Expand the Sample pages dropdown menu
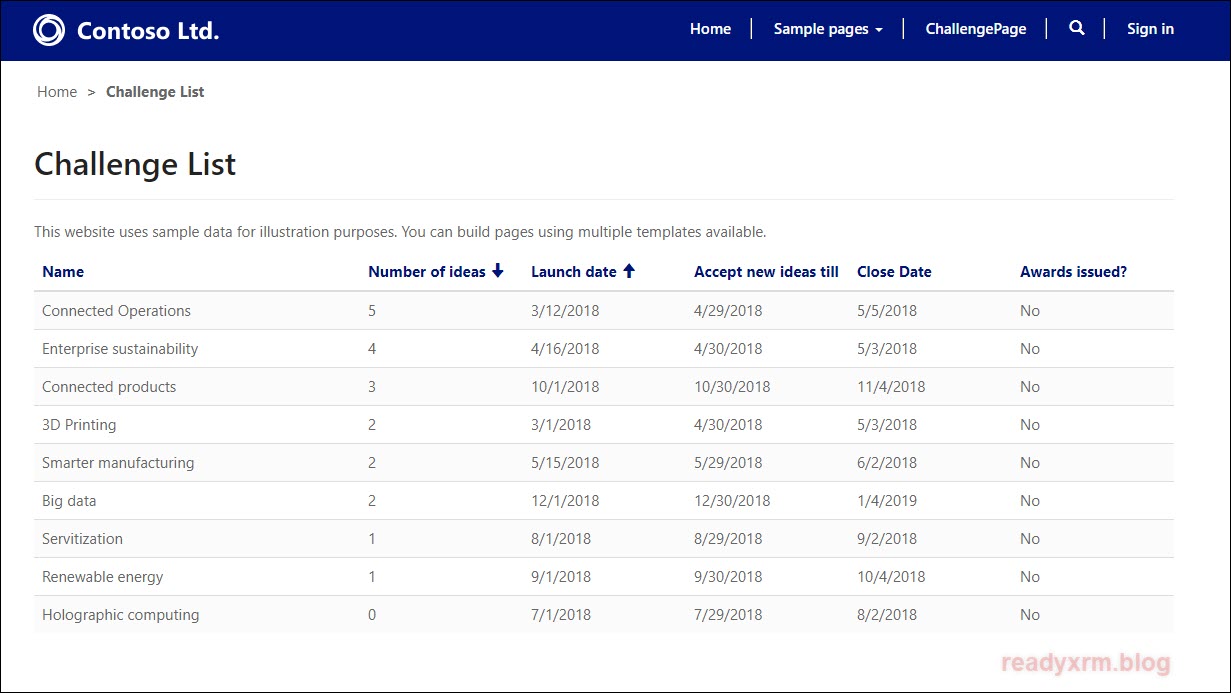 [828, 29]
